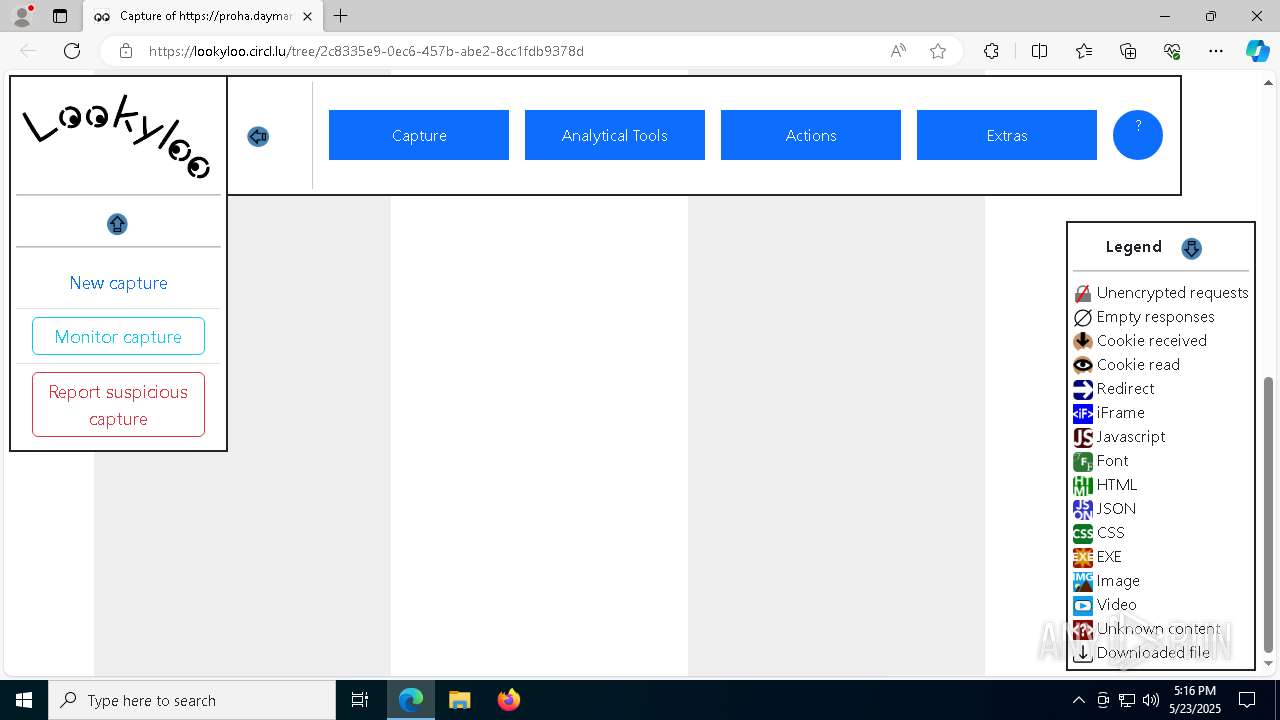Open Read aloud in the address bar
This screenshot has height=720, width=1280.
tap(898, 51)
